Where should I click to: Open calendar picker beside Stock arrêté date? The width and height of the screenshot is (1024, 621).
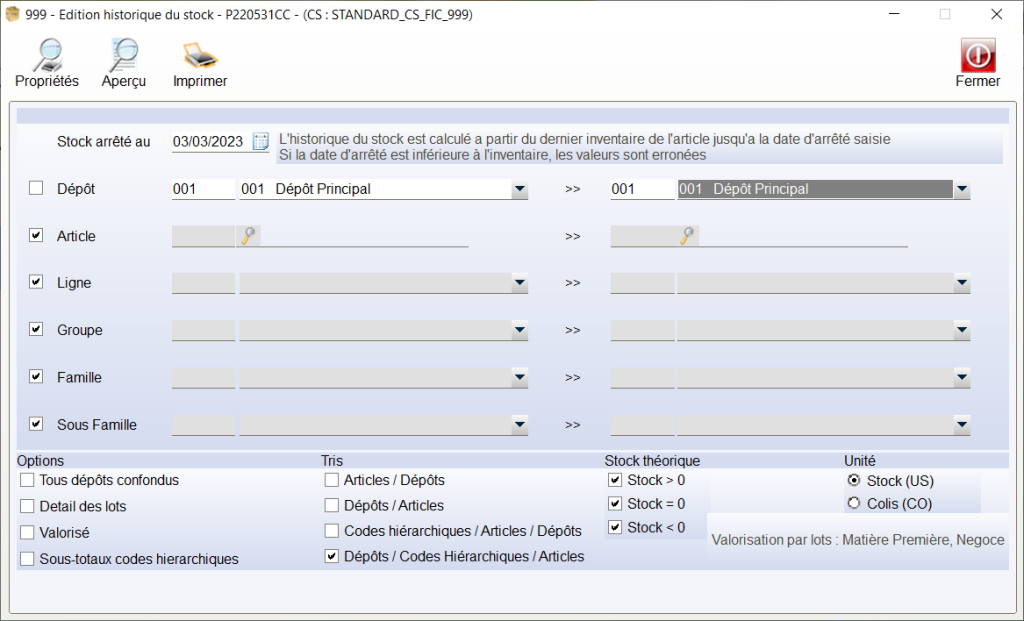[x=261, y=141]
